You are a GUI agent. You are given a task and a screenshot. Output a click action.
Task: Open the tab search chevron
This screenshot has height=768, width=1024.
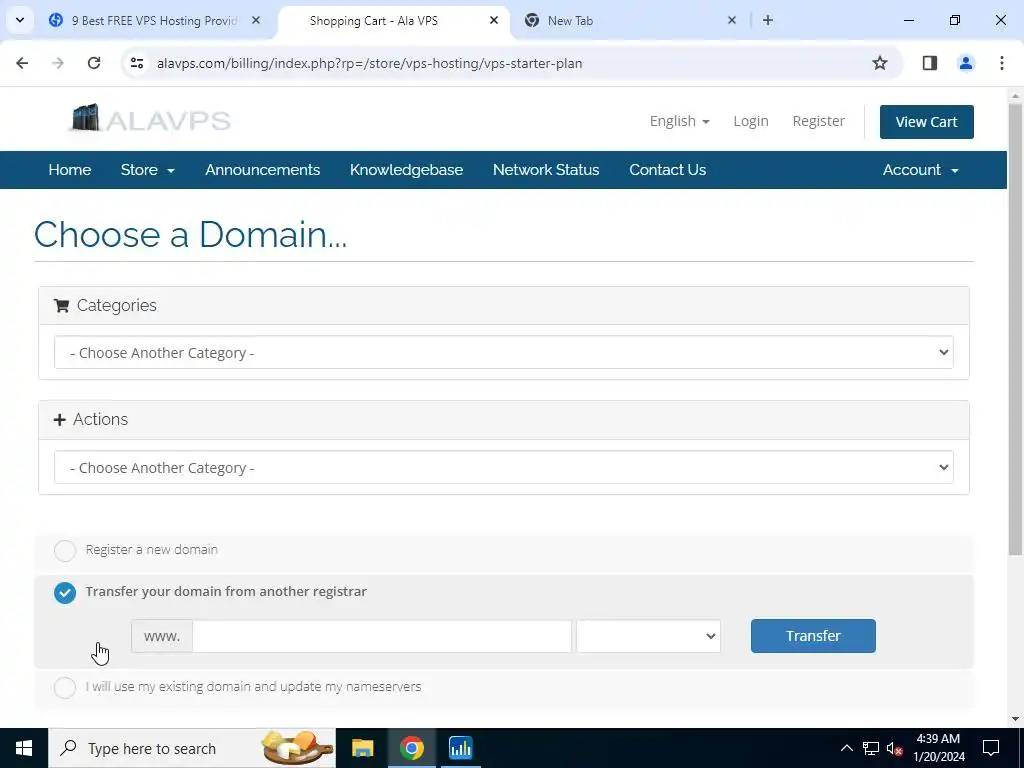point(20,20)
